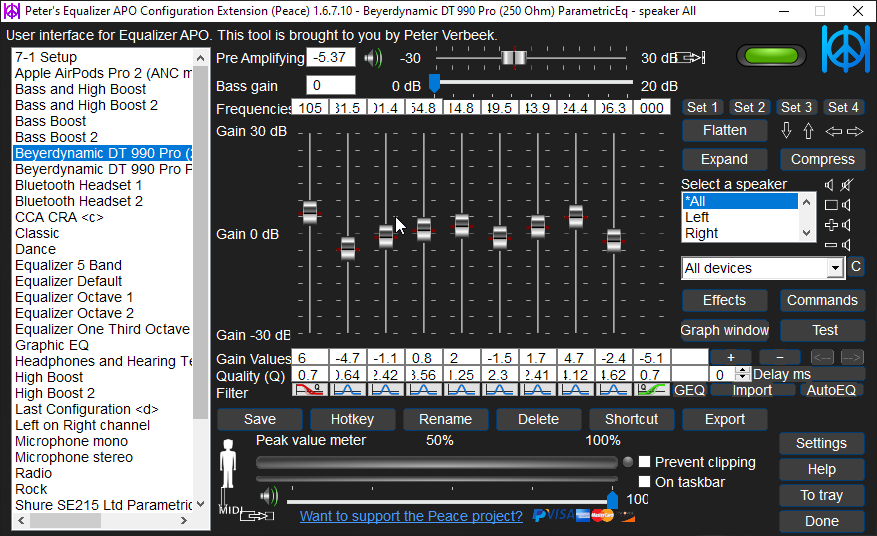Click the rectangle speaker icon
877x536 pixels.
(x=837, y=205)
